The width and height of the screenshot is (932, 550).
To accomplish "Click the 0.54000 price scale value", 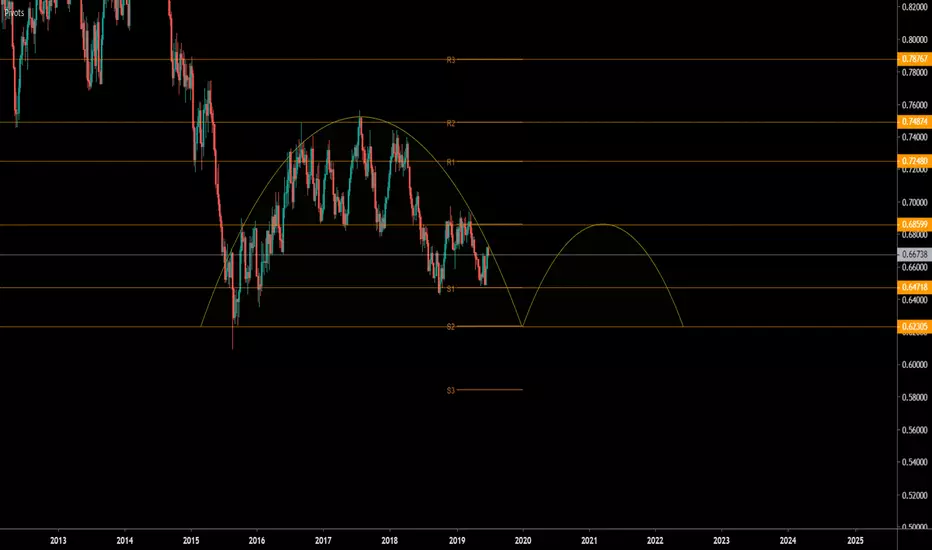I will point(915,462).
